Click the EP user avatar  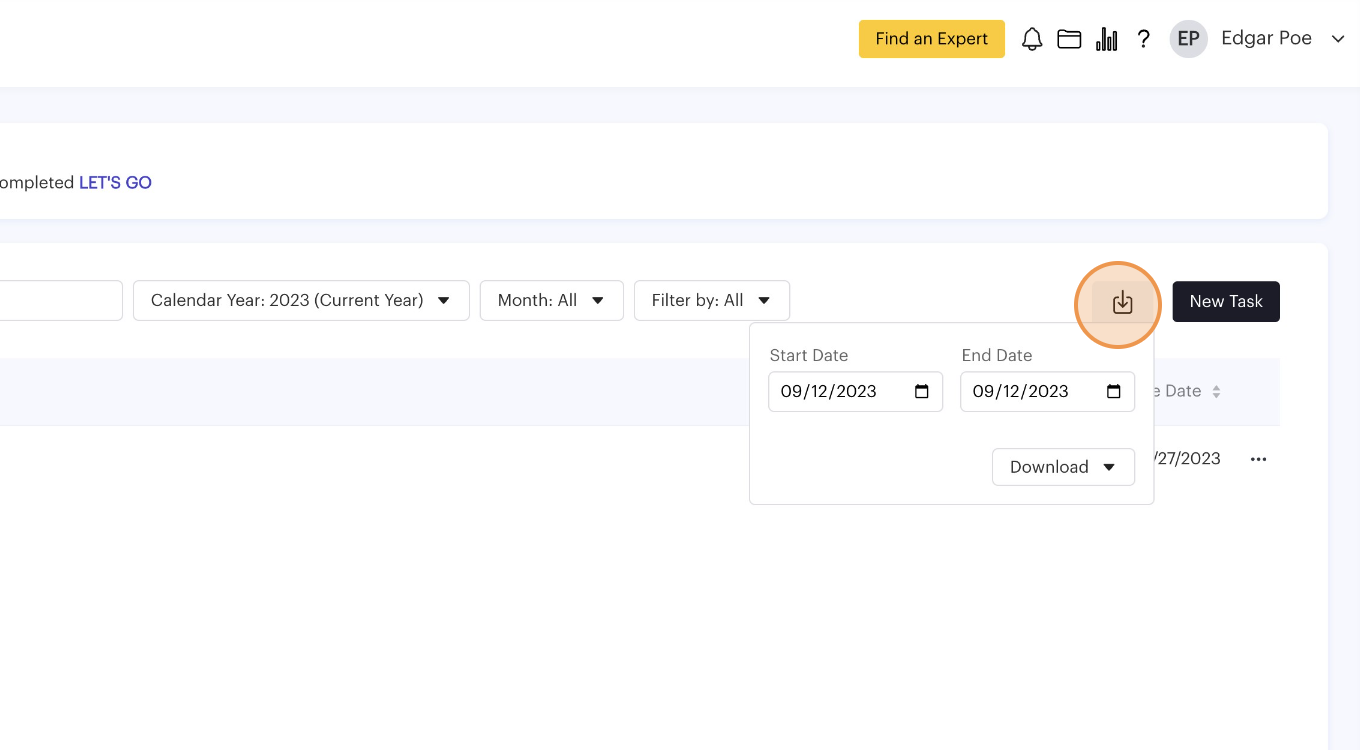coord(1188,39)
